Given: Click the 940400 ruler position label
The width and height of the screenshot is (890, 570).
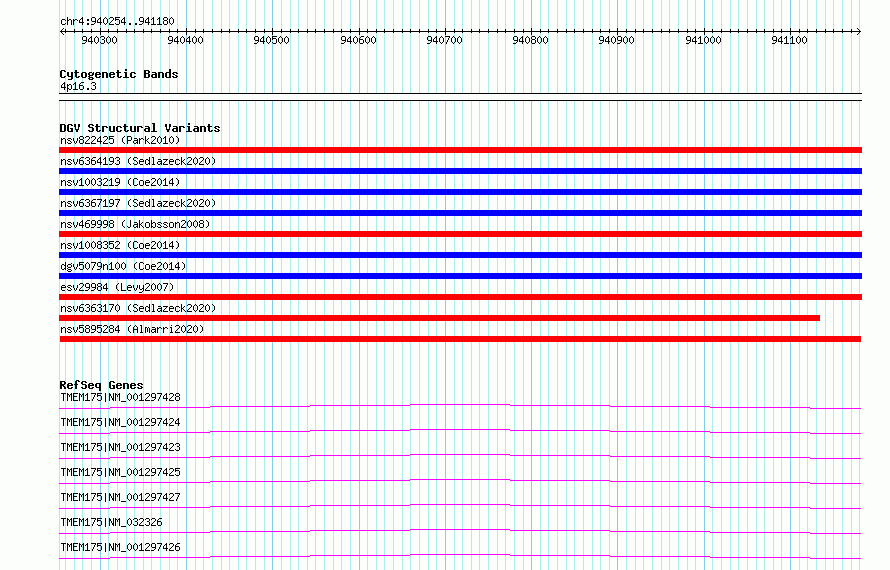Looking at the screenshot, I should pyautogui.click(x=185, y=40).
